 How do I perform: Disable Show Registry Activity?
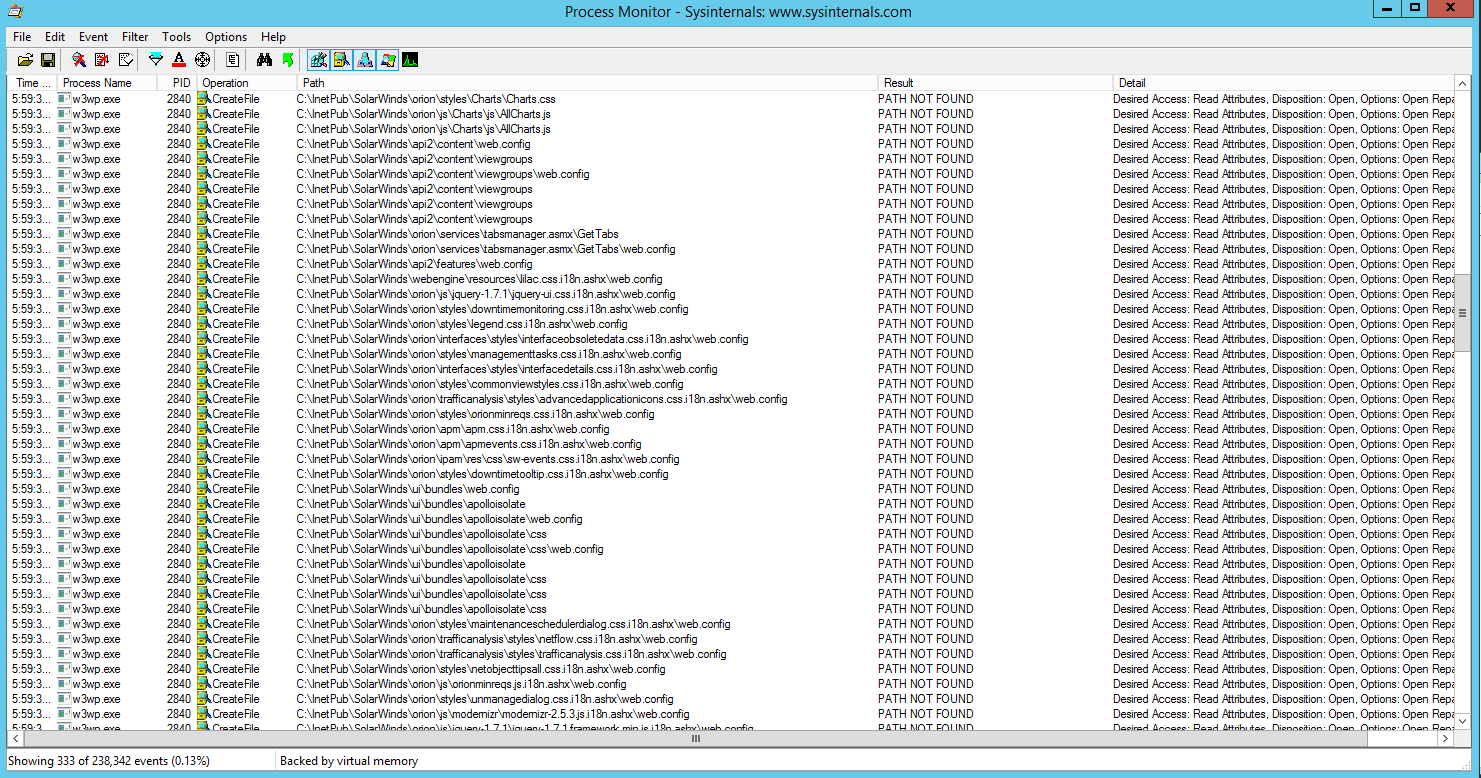[x=319, y=59]
